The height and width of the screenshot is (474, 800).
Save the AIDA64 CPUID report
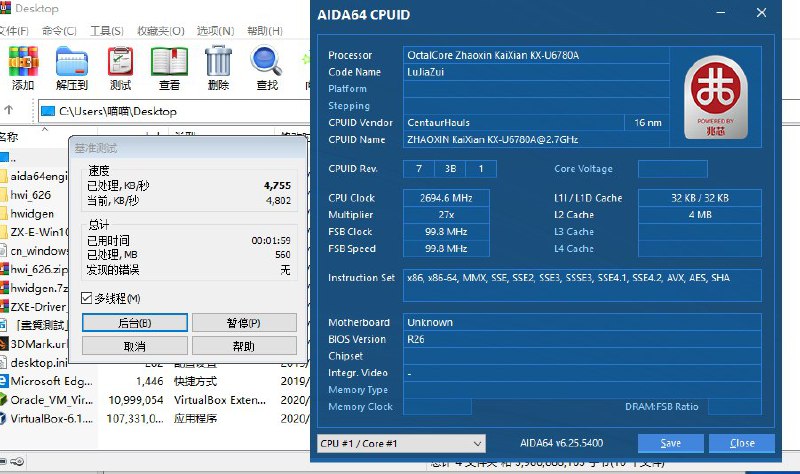tap(670, 443)
